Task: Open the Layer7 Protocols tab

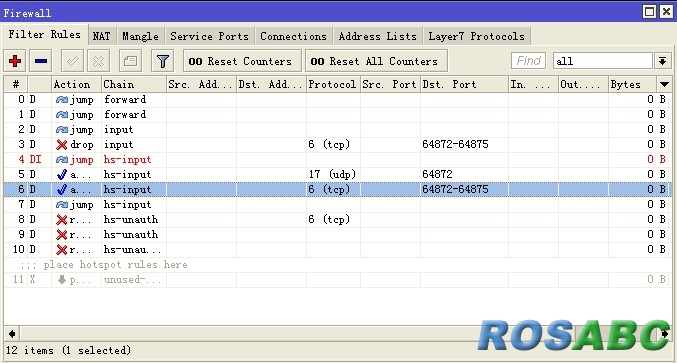Action: [477, 36]
